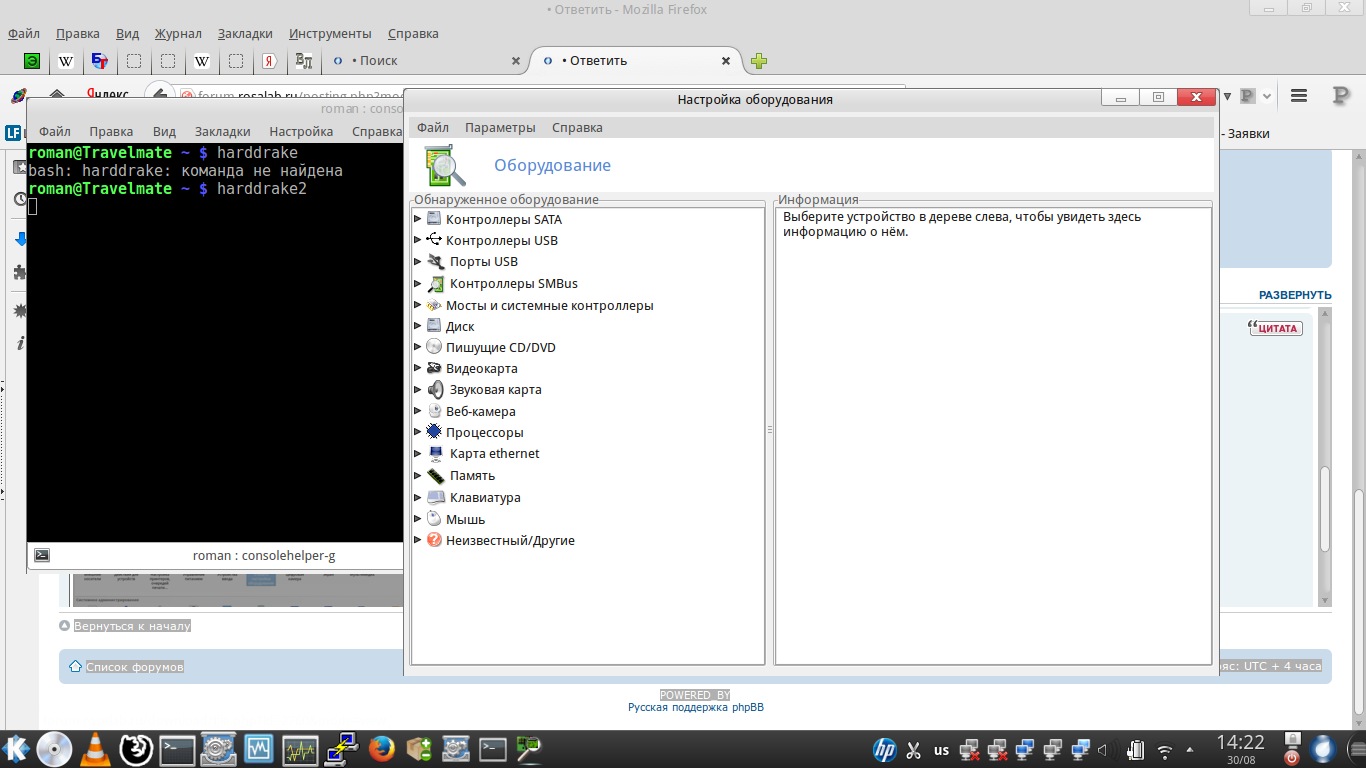Expand the Процессоры tree node
Screen dimensions: 1366x768
(418, 433)
